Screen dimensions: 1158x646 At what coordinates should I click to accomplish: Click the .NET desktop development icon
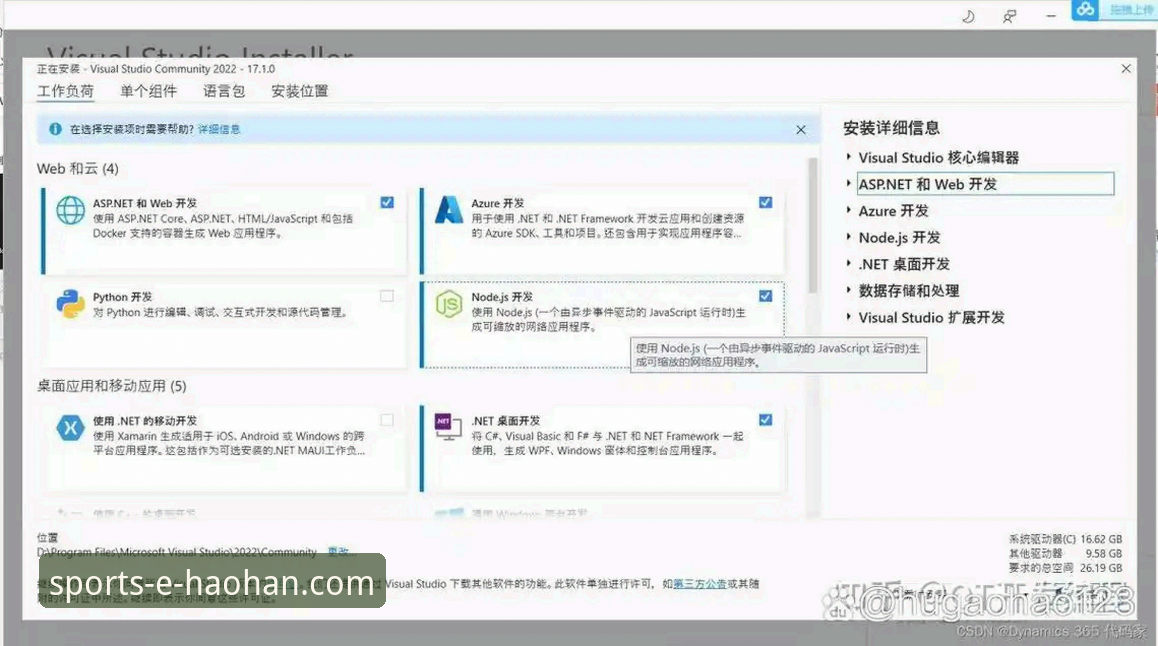[x=448, y=427]
